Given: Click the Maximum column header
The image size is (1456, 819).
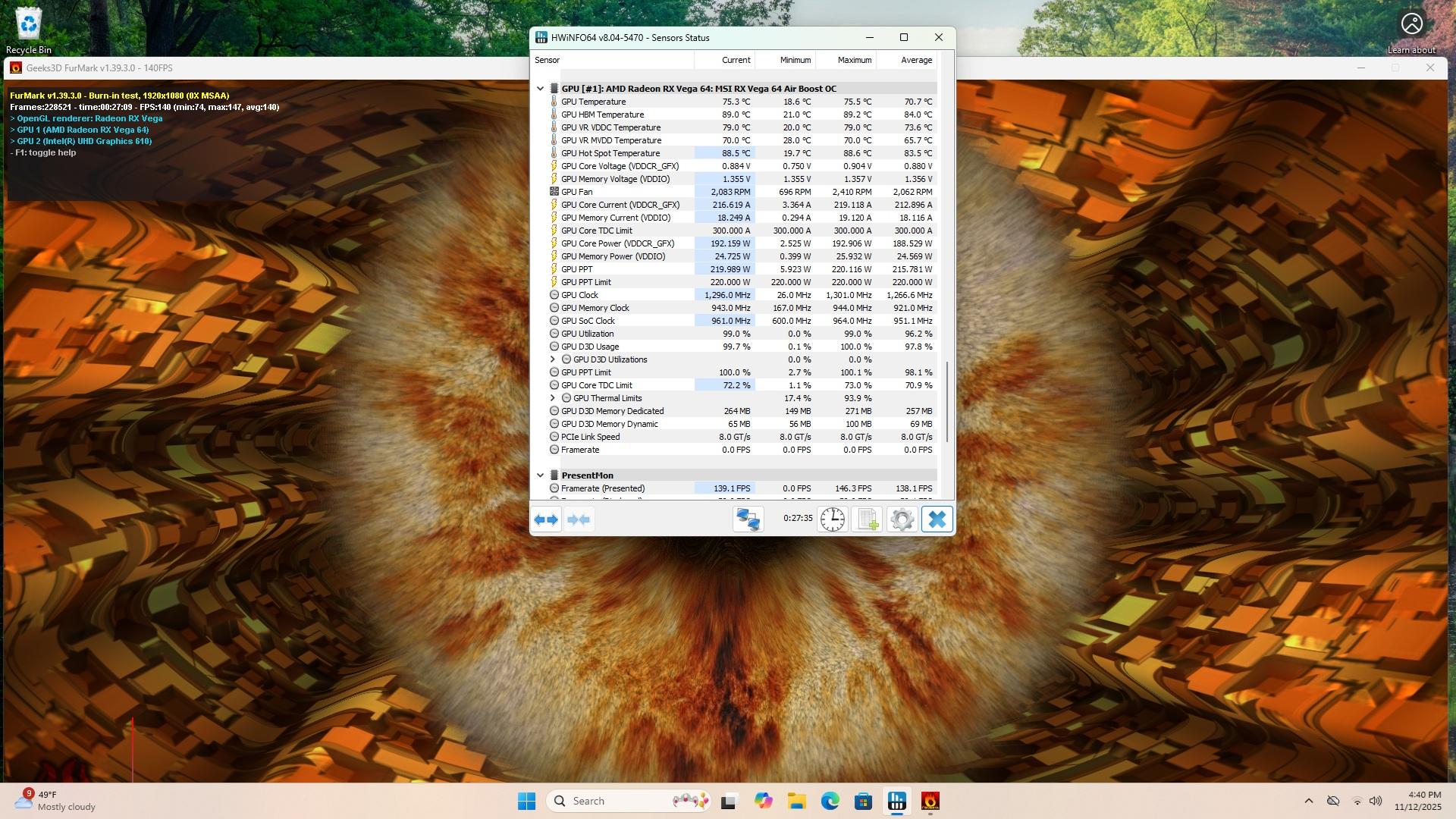Looking at the screenshot, I should click(846, 60).
